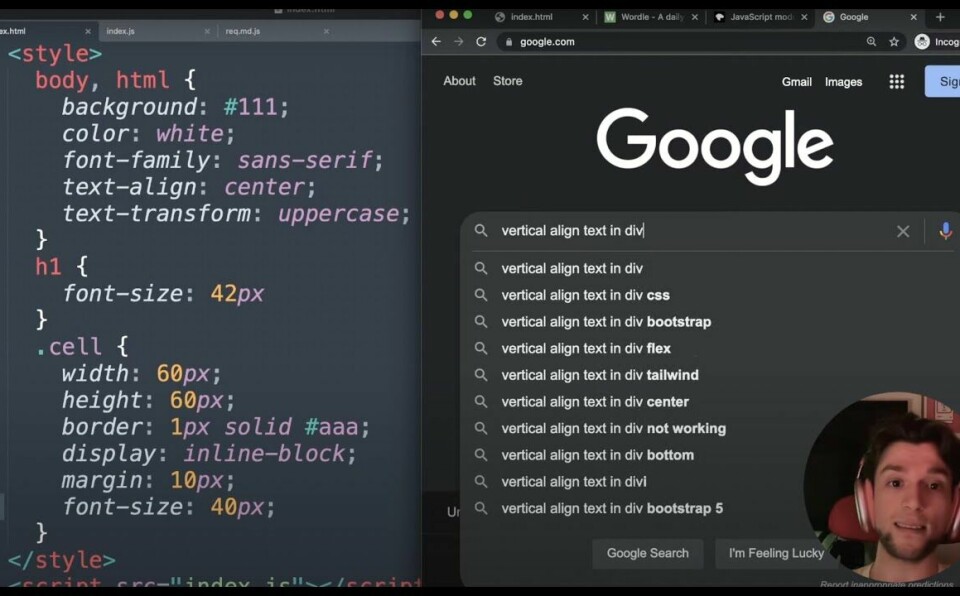Click the lock icon beside google.com
The height and width of the screenshot is (596, 960).
point(509,42)
